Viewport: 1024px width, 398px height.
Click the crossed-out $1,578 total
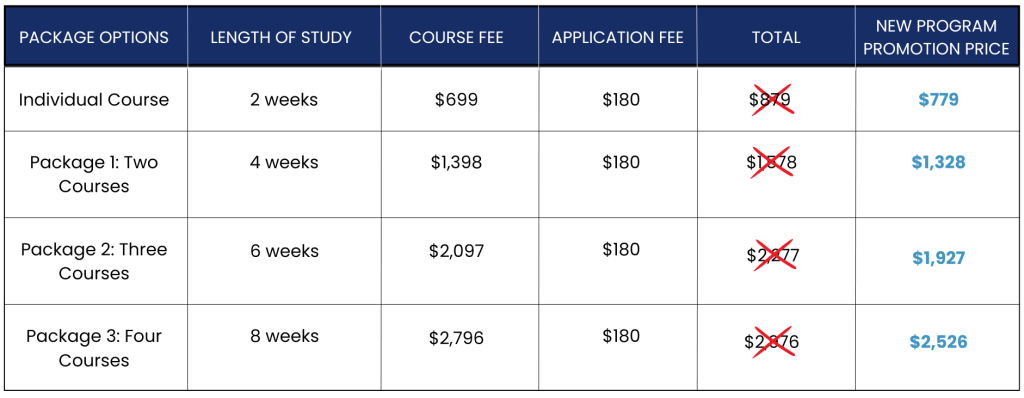pyautogui.click(x=772, y=162)
